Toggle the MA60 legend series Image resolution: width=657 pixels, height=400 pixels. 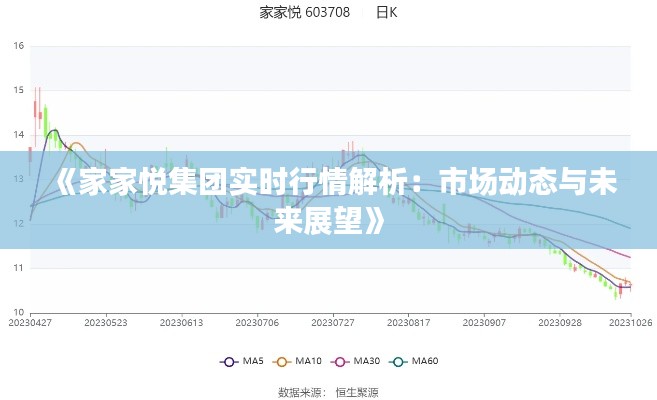pyautogui.click(x=414, y=361)
